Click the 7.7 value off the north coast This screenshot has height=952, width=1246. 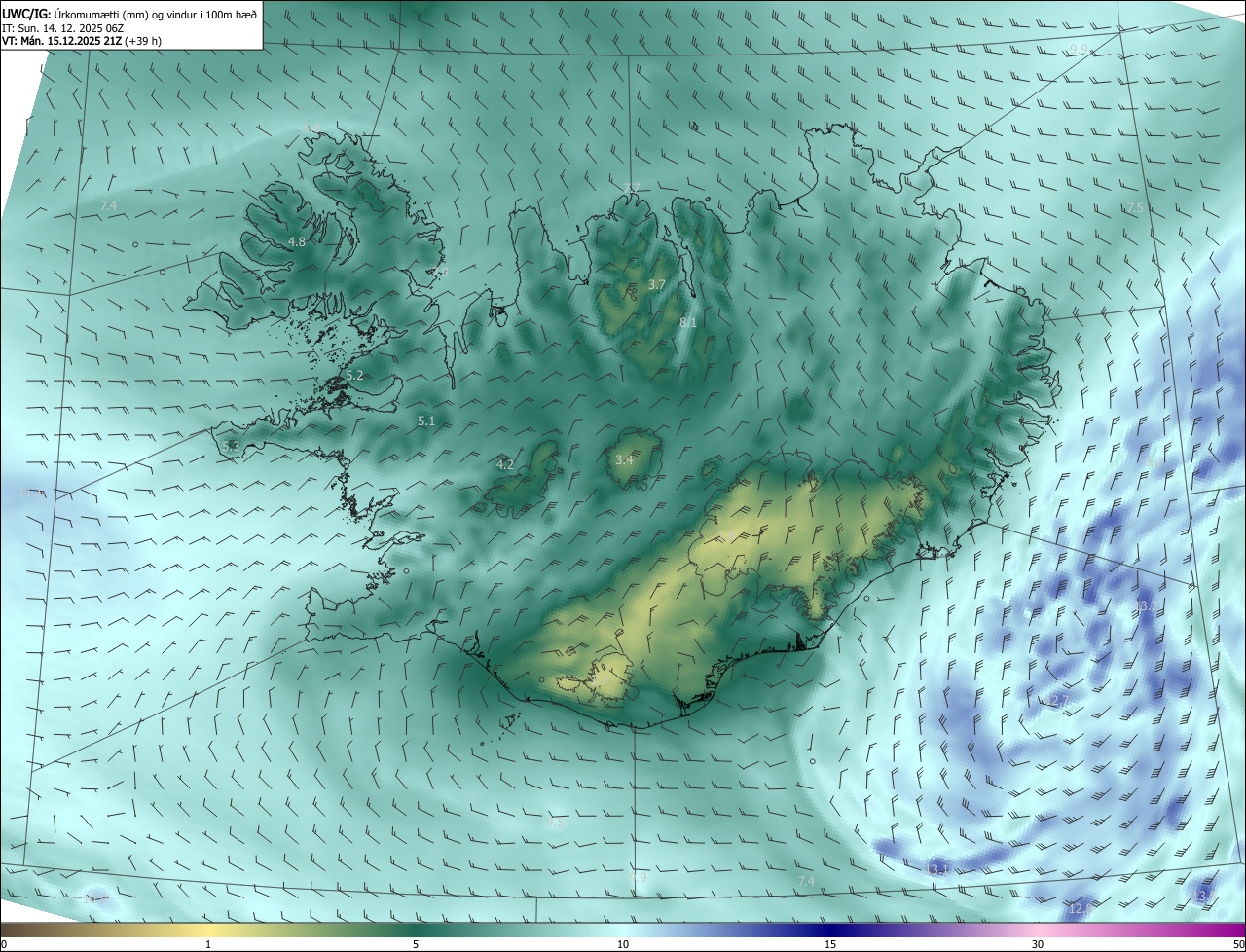(x=632, y=188)
